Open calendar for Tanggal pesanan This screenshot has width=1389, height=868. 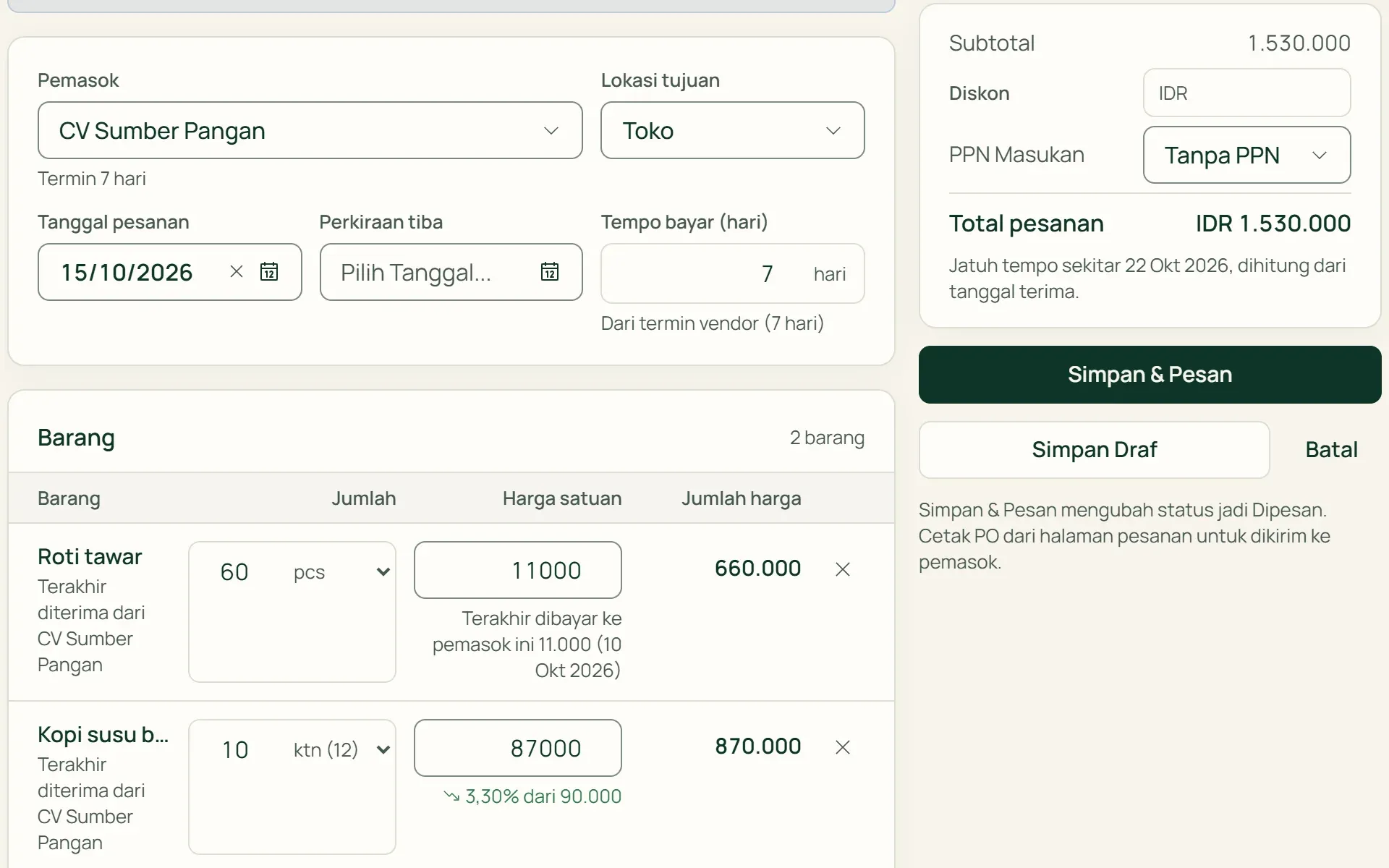[x=269, y=272]
